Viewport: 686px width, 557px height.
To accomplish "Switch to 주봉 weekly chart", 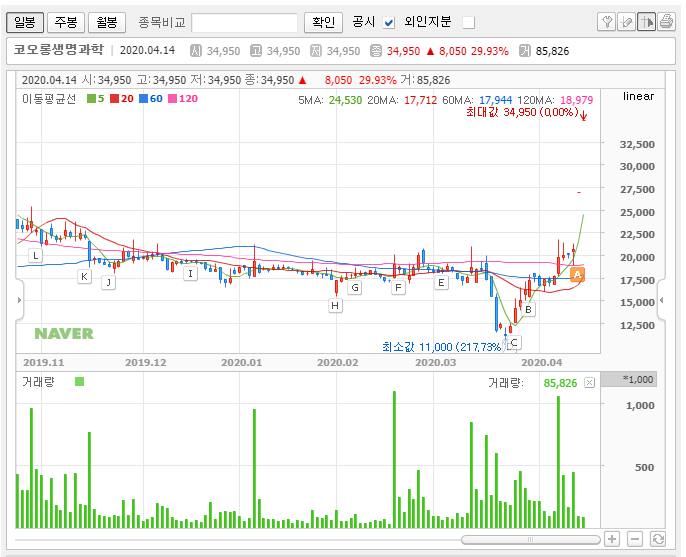I will [x=66, y=22].
